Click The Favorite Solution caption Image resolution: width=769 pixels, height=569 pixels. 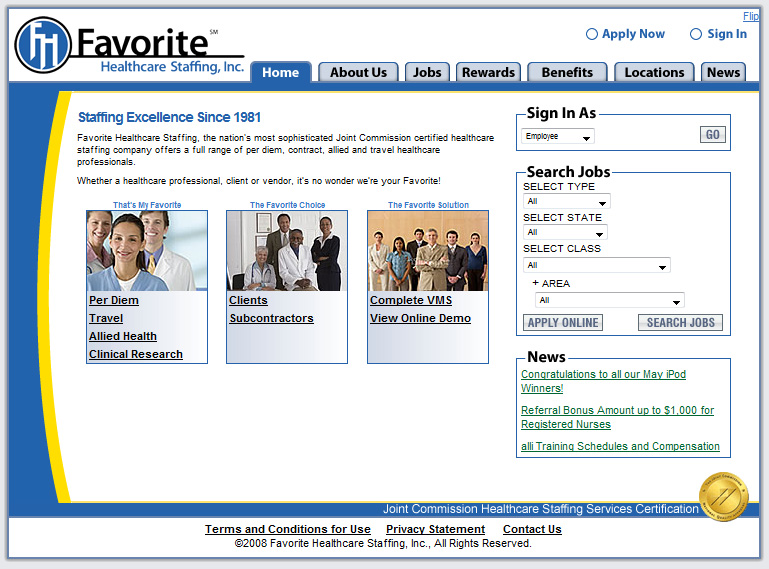(x=428, y=205)
